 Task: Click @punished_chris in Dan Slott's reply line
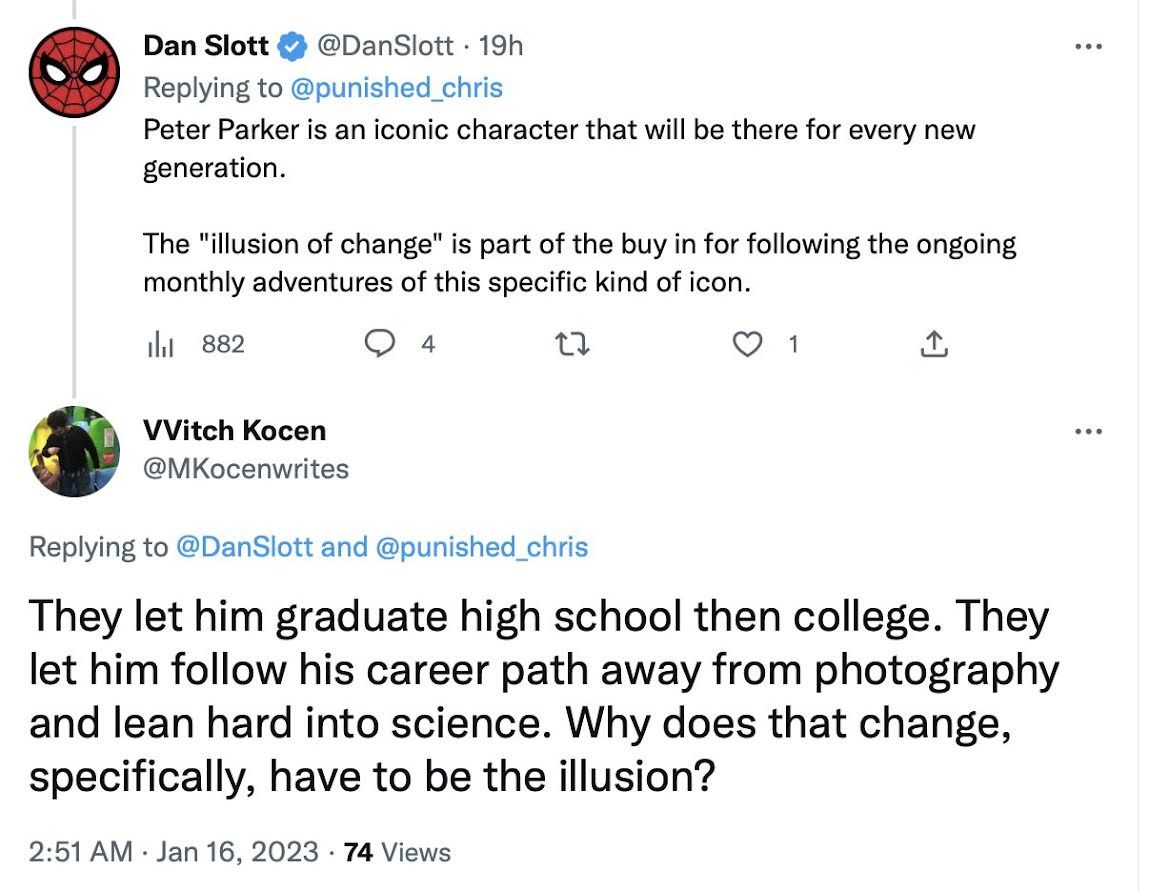pyautogui.click(x=396, y=88)
